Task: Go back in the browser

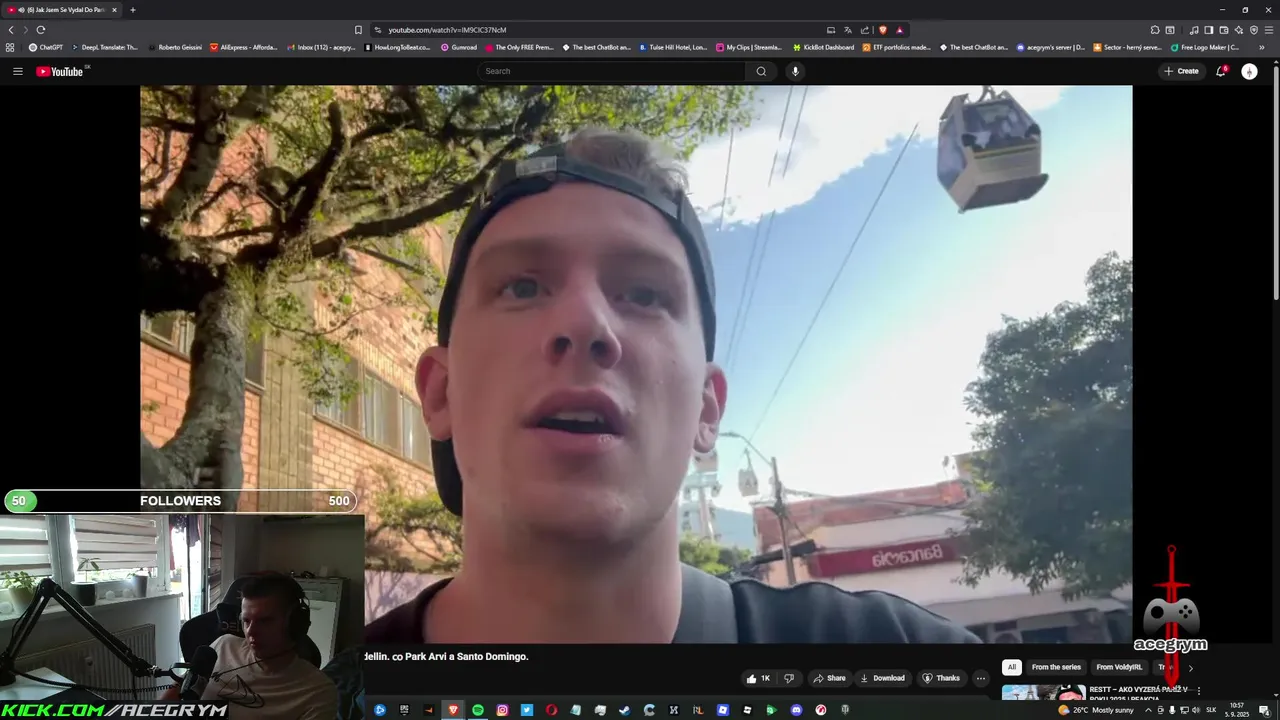Action: [11, 30]
